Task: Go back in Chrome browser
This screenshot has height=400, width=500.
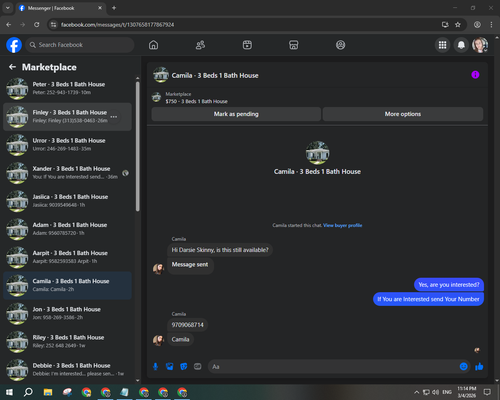Action: click(x=9, y=25)
